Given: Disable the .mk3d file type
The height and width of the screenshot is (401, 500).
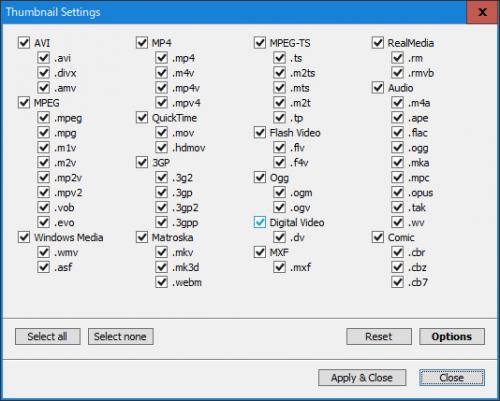Looking at the screenshot, I should point(162,267).
